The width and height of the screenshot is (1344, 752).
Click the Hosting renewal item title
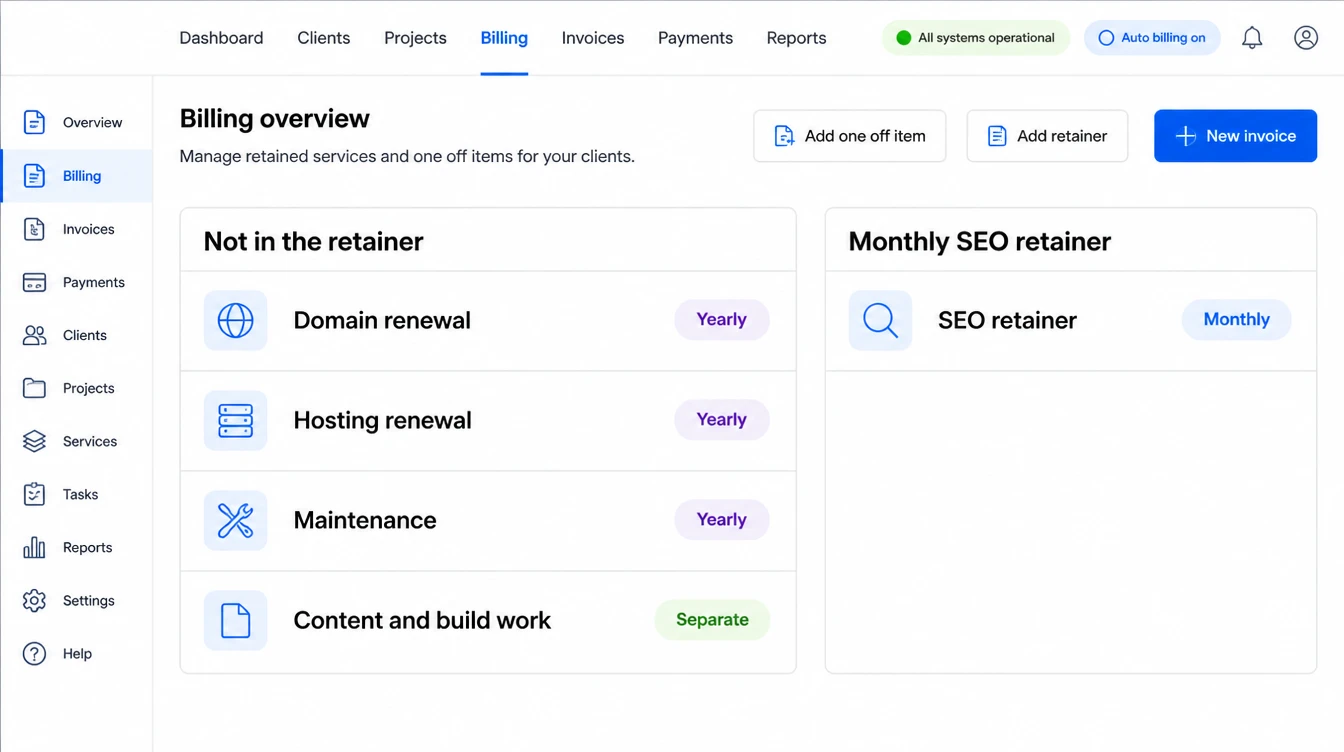(382, 420)
